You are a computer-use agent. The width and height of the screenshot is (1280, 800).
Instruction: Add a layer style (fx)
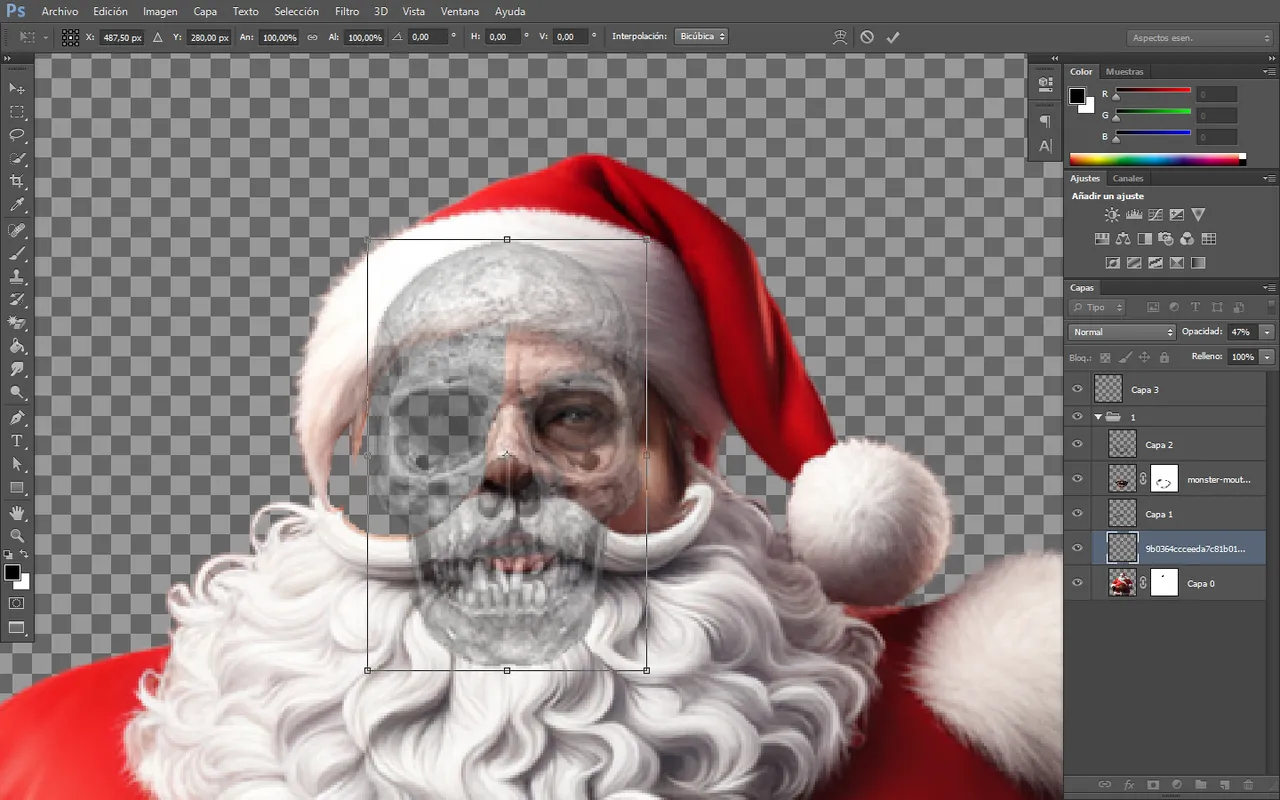pyautogui.click(x=1129, y=786)
